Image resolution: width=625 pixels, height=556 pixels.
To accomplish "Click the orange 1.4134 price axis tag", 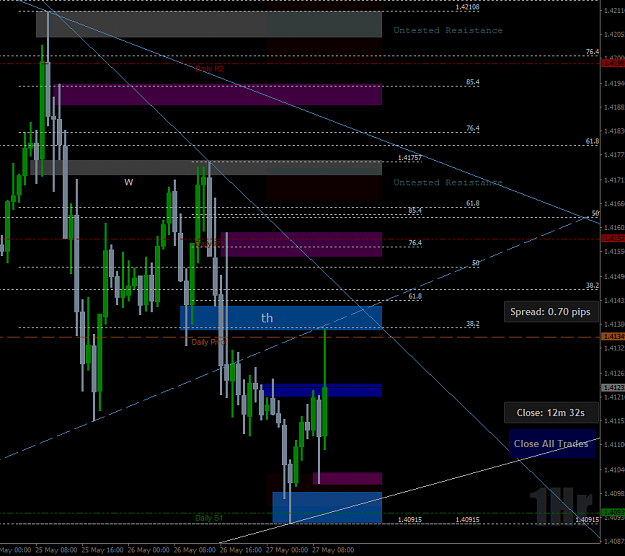I will (x=613, y=337).
